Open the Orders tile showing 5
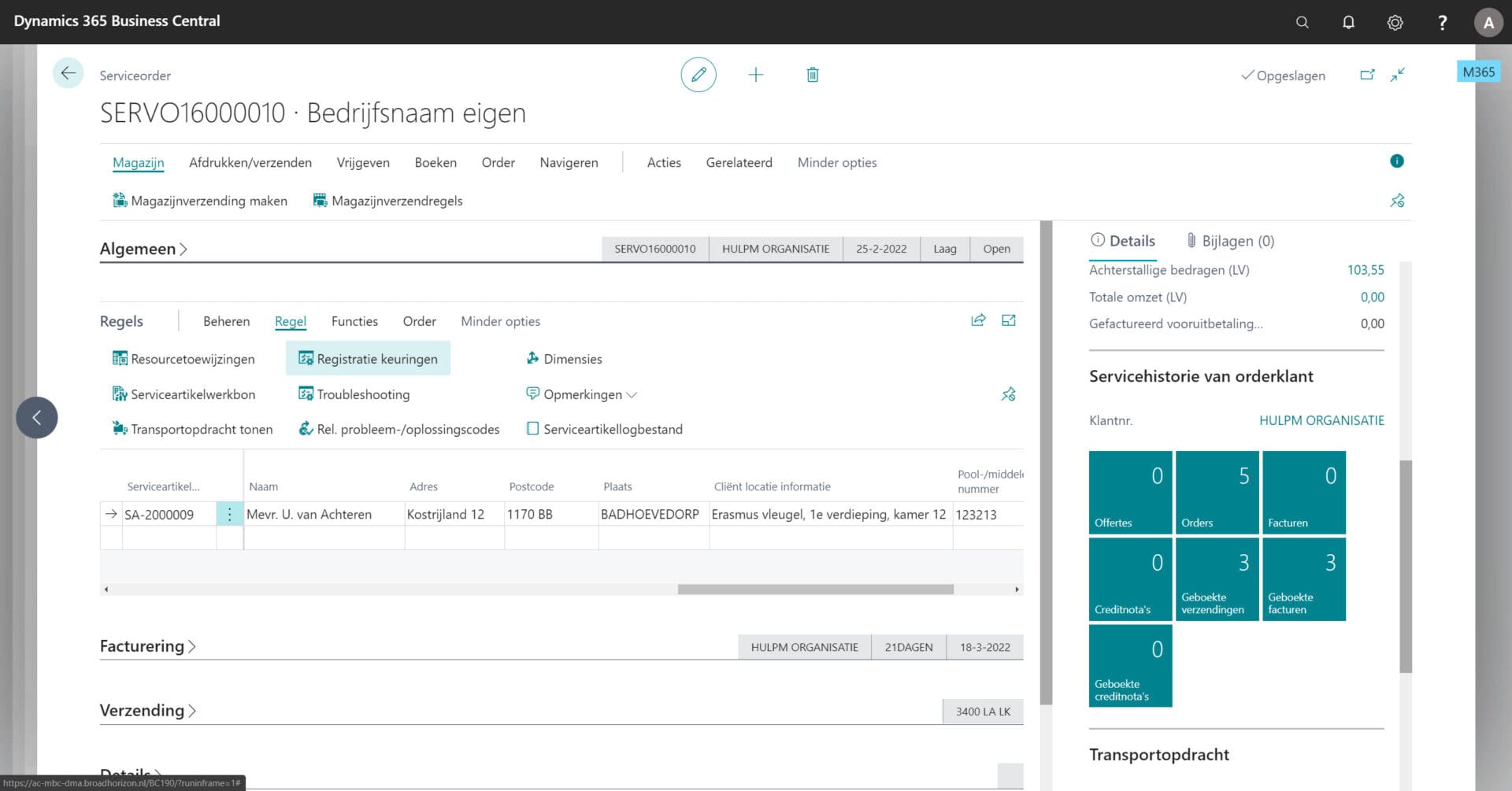The image size is (1512, 791). [1216, 493]
